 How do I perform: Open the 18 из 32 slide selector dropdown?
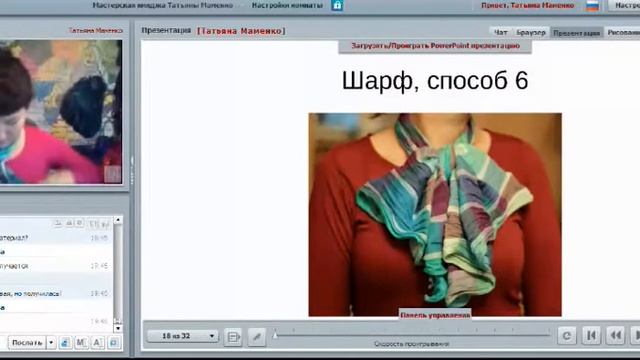182,336
